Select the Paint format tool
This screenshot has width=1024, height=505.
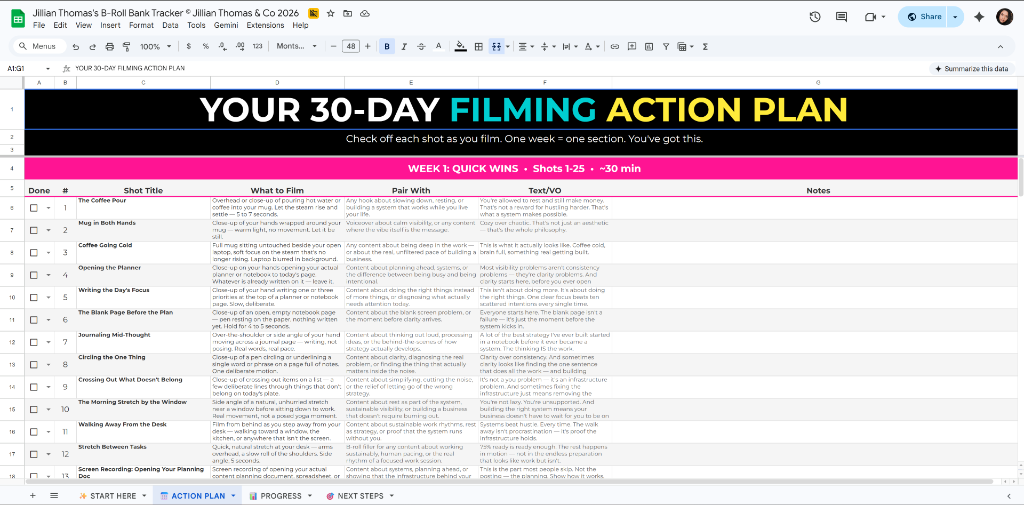127,46
